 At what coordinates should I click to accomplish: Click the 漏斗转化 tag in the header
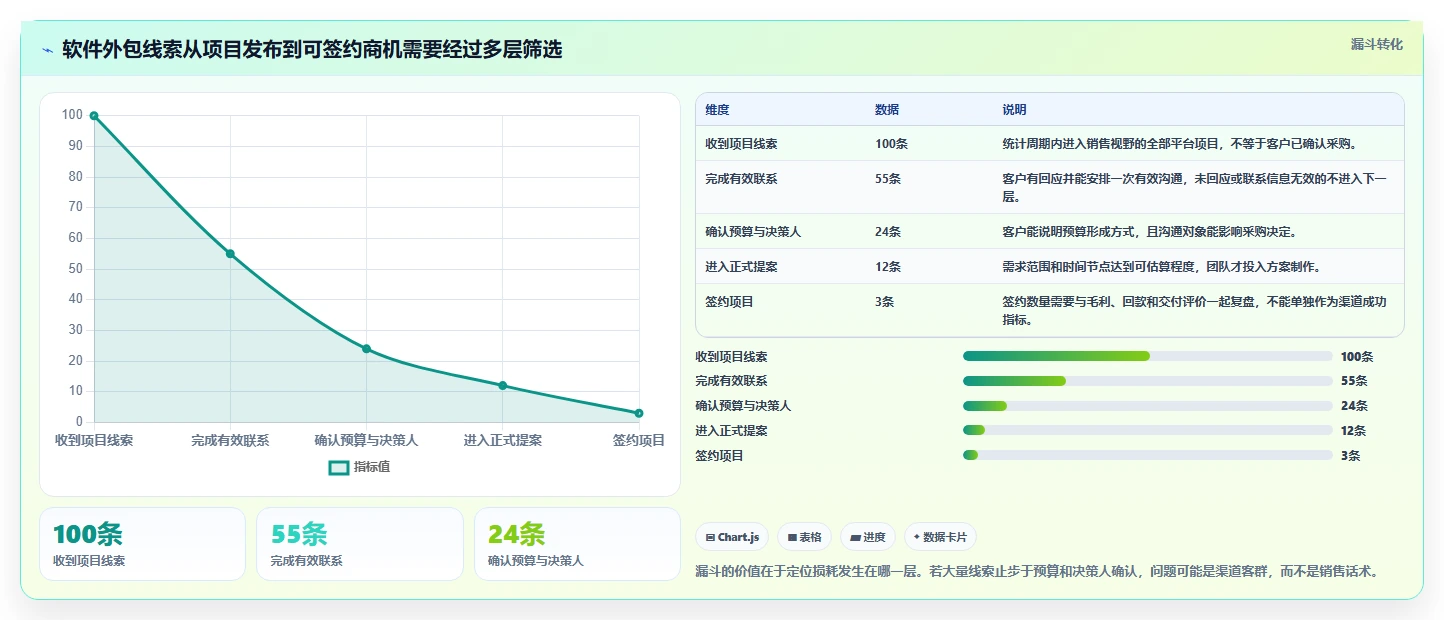click(x=1376, y=44)
